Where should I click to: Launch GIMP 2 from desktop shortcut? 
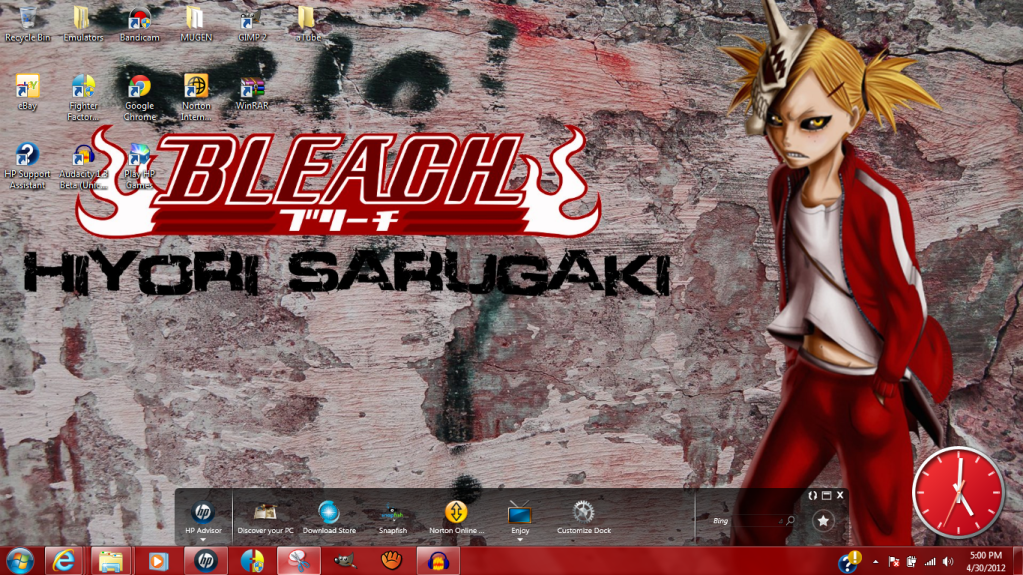(x=252, y=23)
